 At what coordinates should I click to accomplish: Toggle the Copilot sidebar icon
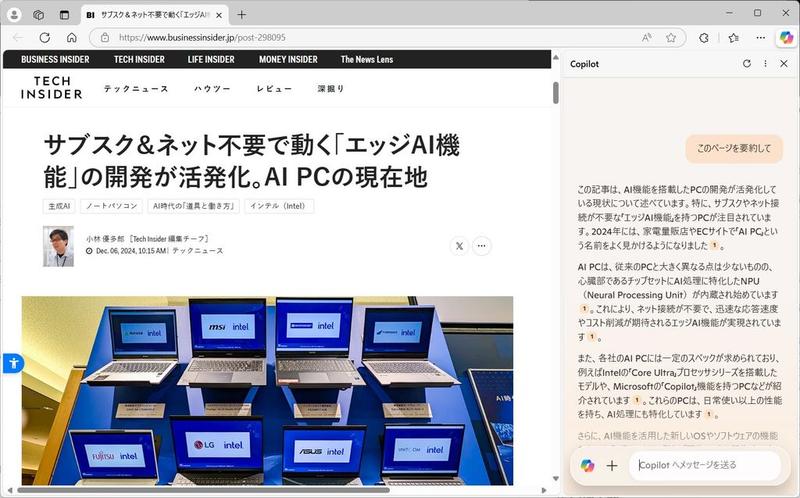(x=786, y=37)
